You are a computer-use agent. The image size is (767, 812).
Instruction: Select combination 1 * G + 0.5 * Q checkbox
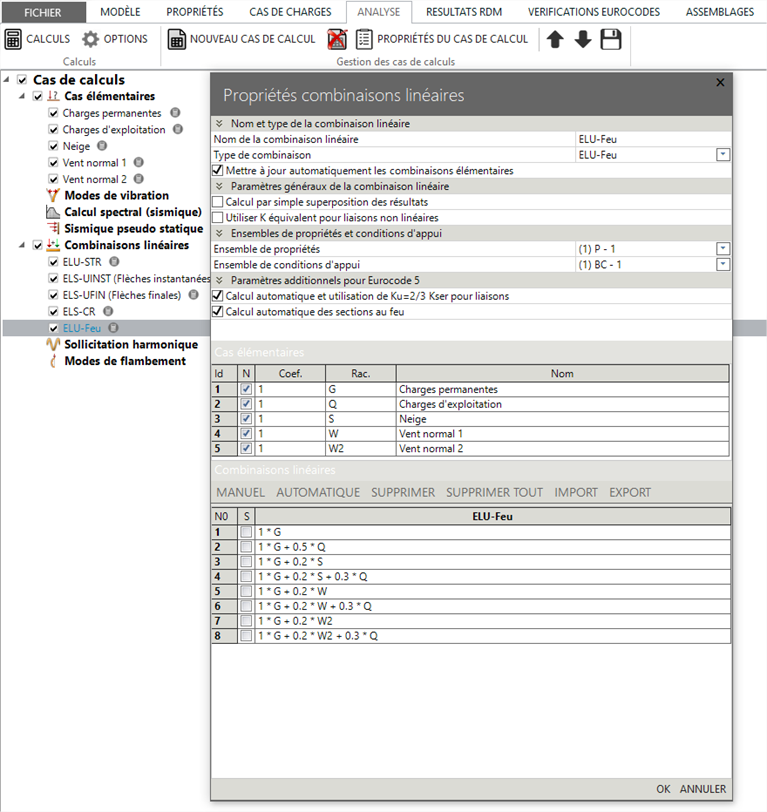[x=246, y=547]
